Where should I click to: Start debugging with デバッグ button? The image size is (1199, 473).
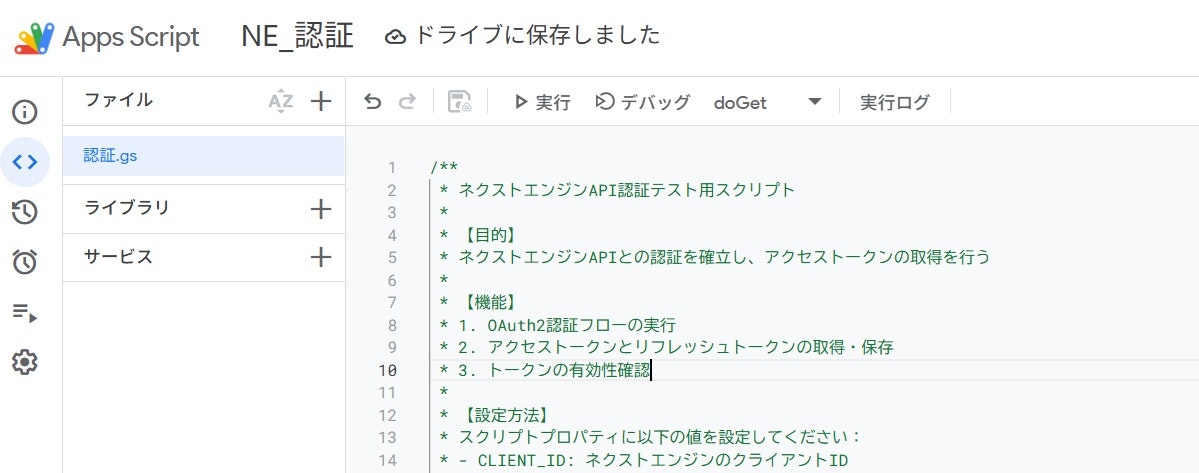(642, 102)
